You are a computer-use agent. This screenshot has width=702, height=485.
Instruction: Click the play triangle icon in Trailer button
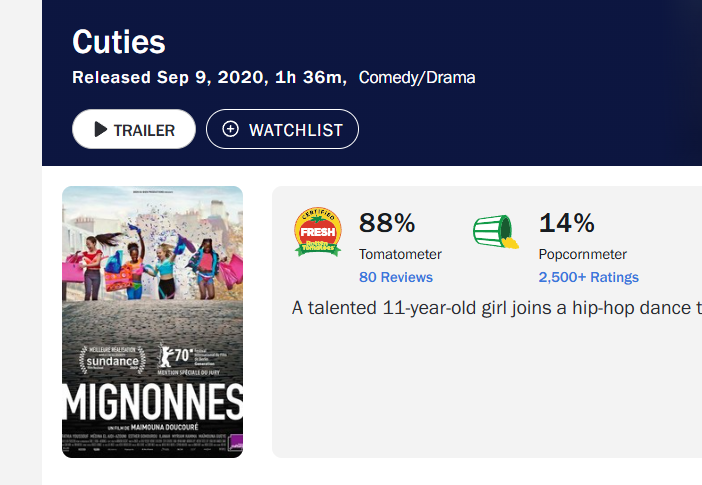click(x=100, y=130)
